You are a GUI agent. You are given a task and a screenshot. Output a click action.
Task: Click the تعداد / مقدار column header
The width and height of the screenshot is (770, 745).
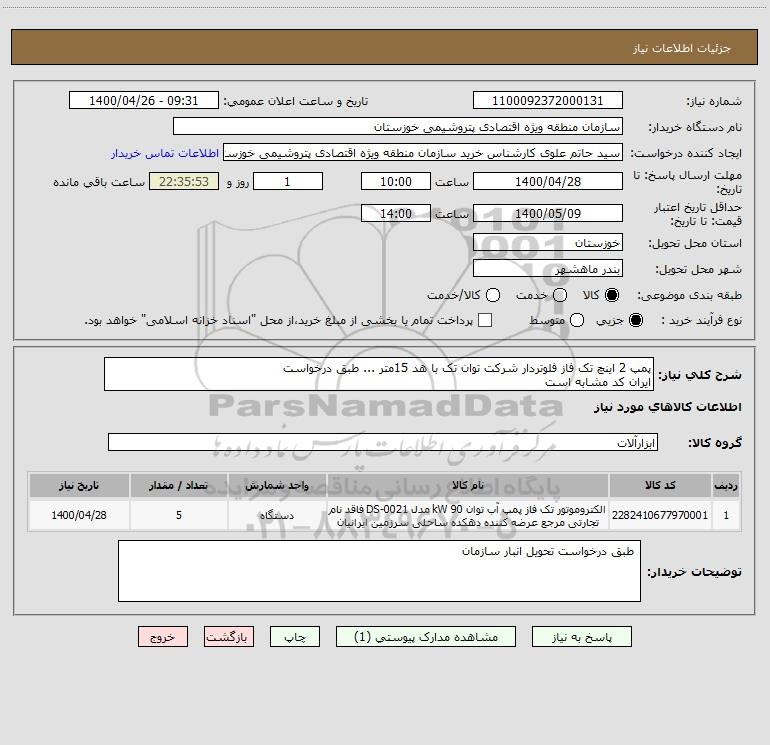179,485
